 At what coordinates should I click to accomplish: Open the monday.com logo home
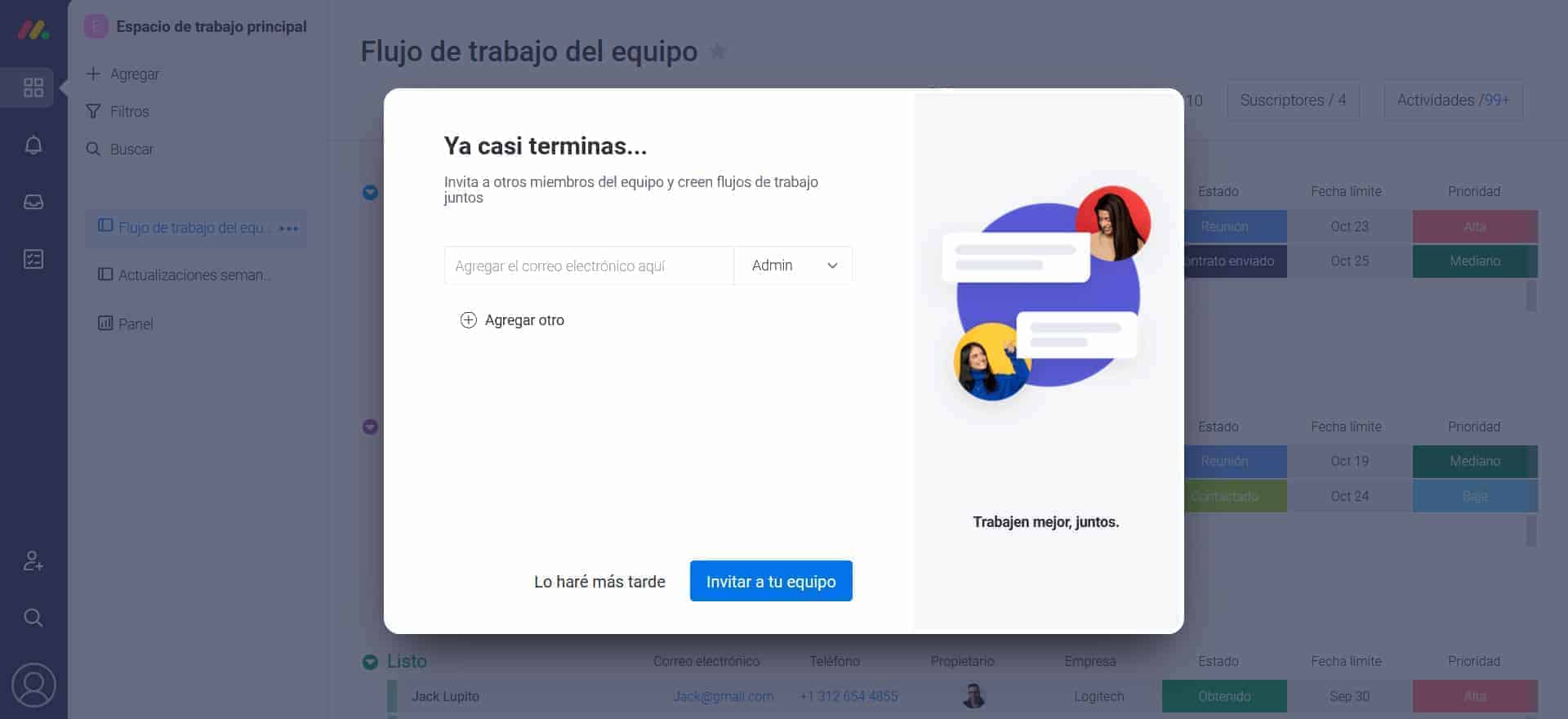pos(33,30)
